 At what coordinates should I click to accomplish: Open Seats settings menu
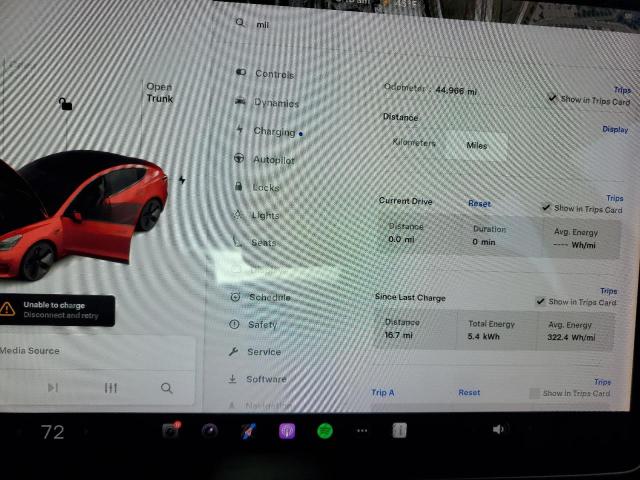(x=263, y=242)
